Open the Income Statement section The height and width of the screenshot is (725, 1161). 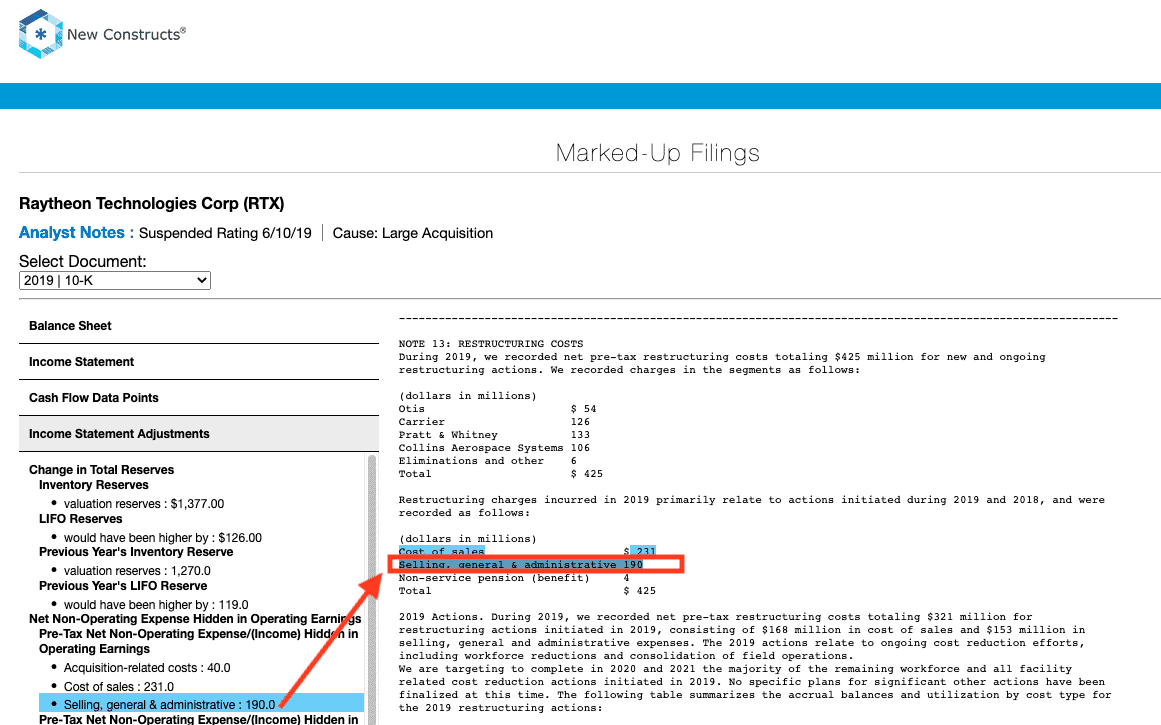(198, 362)
